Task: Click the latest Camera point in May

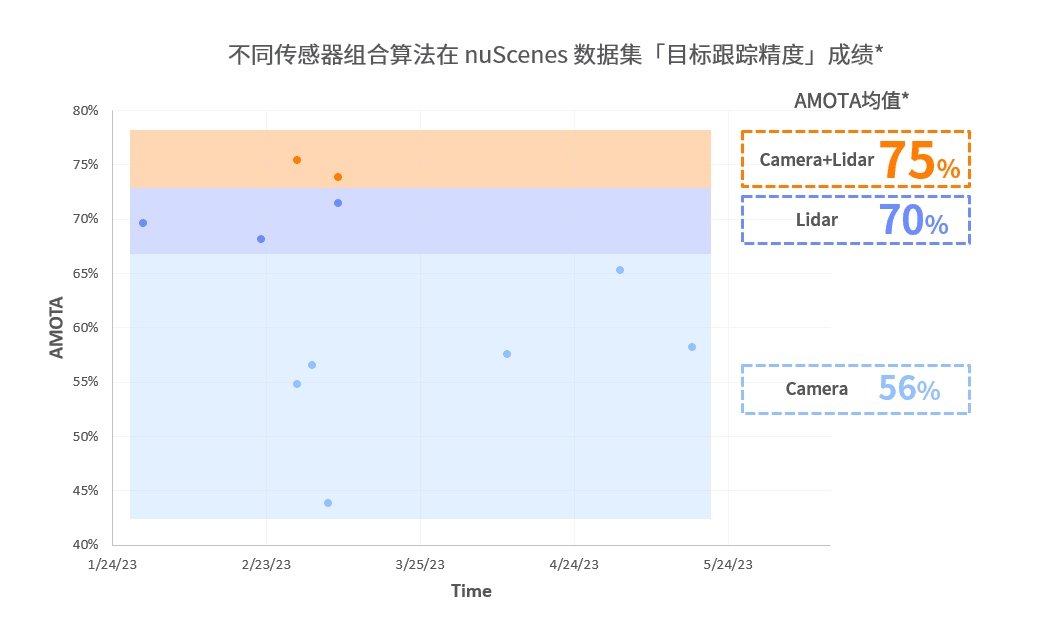Action: (x=692, y=347)
